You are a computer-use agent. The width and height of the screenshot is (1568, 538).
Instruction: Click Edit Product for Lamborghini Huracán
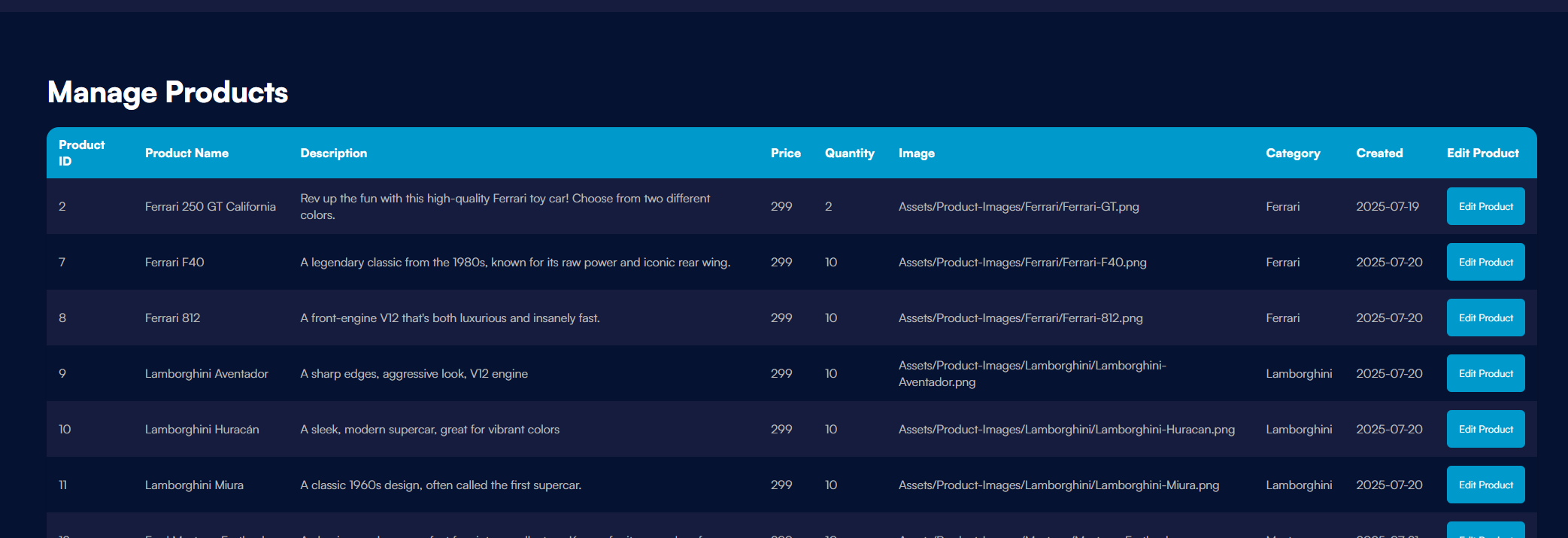pos(1485,429)
